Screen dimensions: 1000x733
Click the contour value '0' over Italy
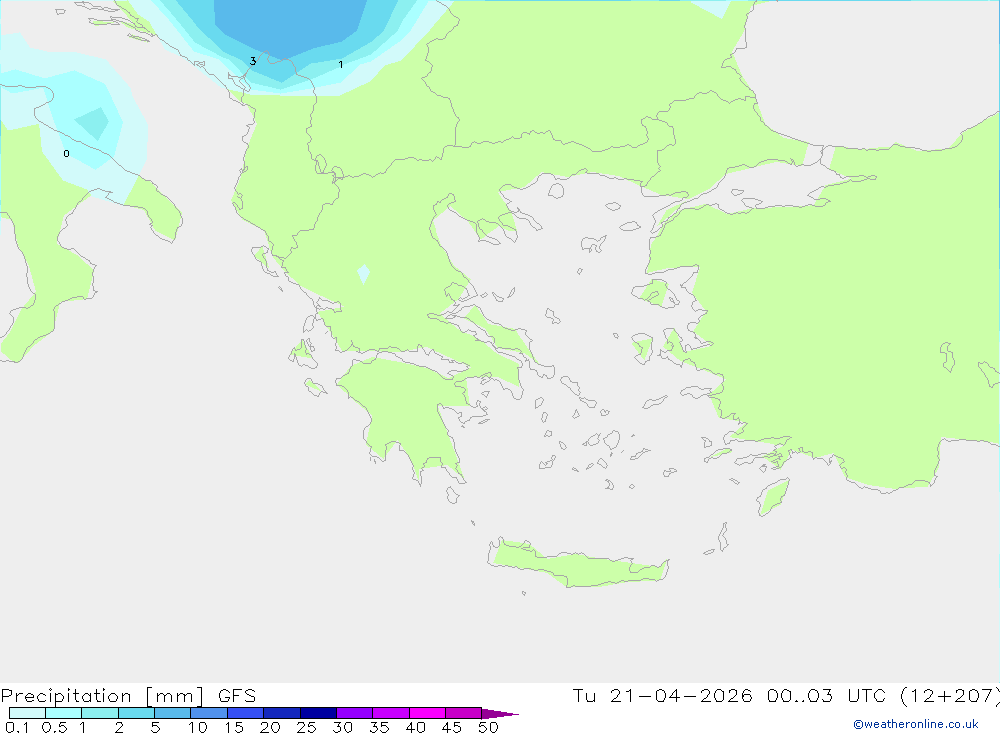coord(66,154)
